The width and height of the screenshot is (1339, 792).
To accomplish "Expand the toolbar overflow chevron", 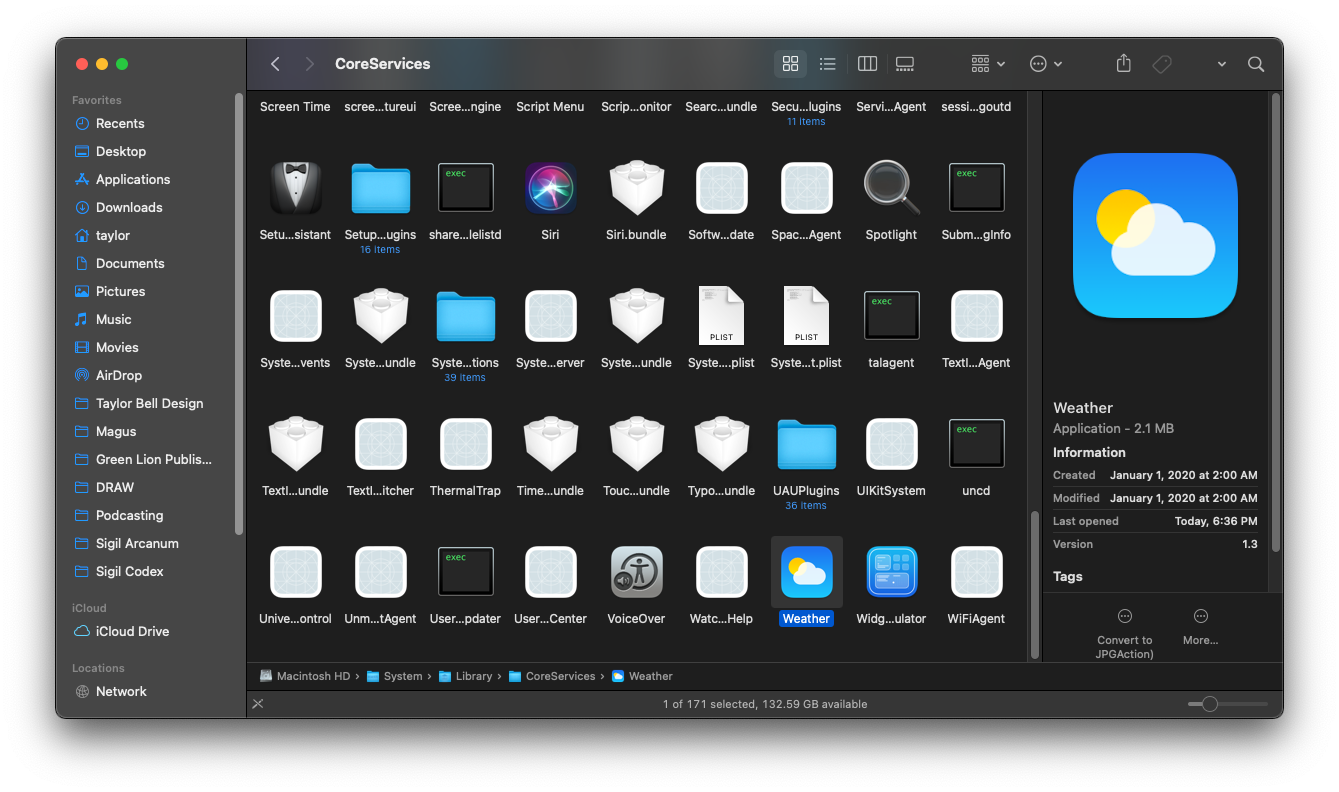I will coord(1221,64).
